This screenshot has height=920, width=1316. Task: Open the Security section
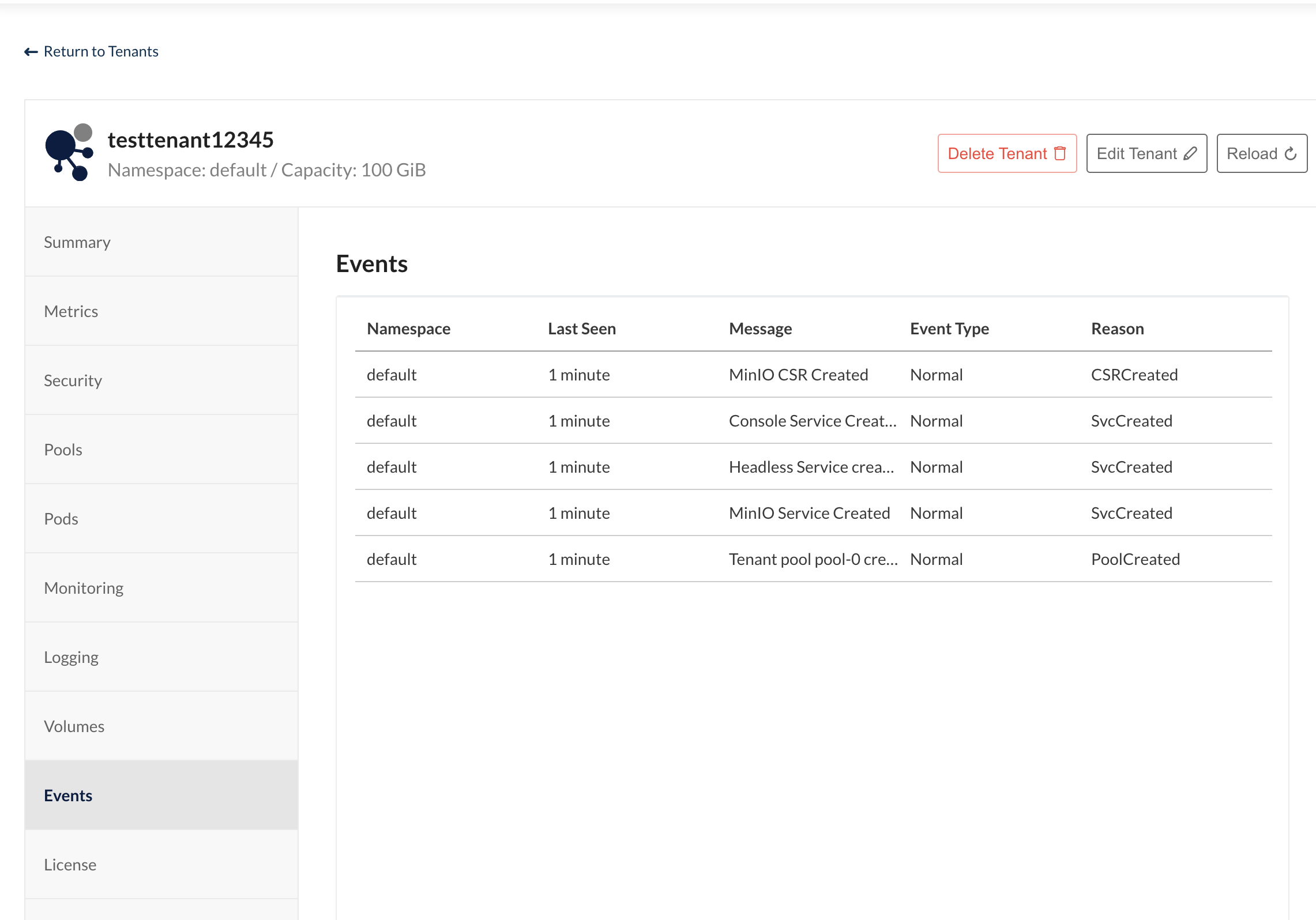point(73,380)
